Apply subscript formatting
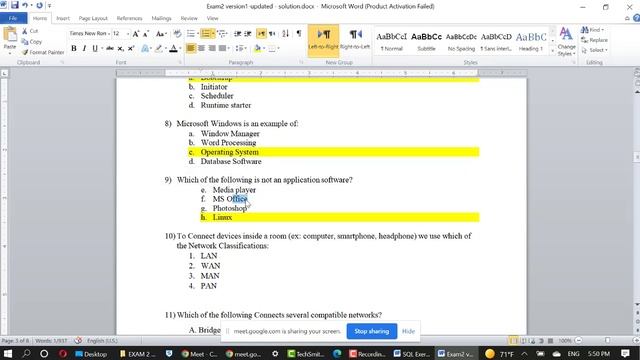 [120, 48]
